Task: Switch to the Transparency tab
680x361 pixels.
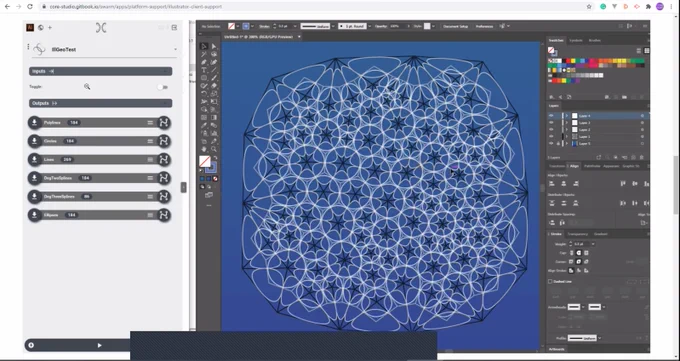Action: click(578, 234)
